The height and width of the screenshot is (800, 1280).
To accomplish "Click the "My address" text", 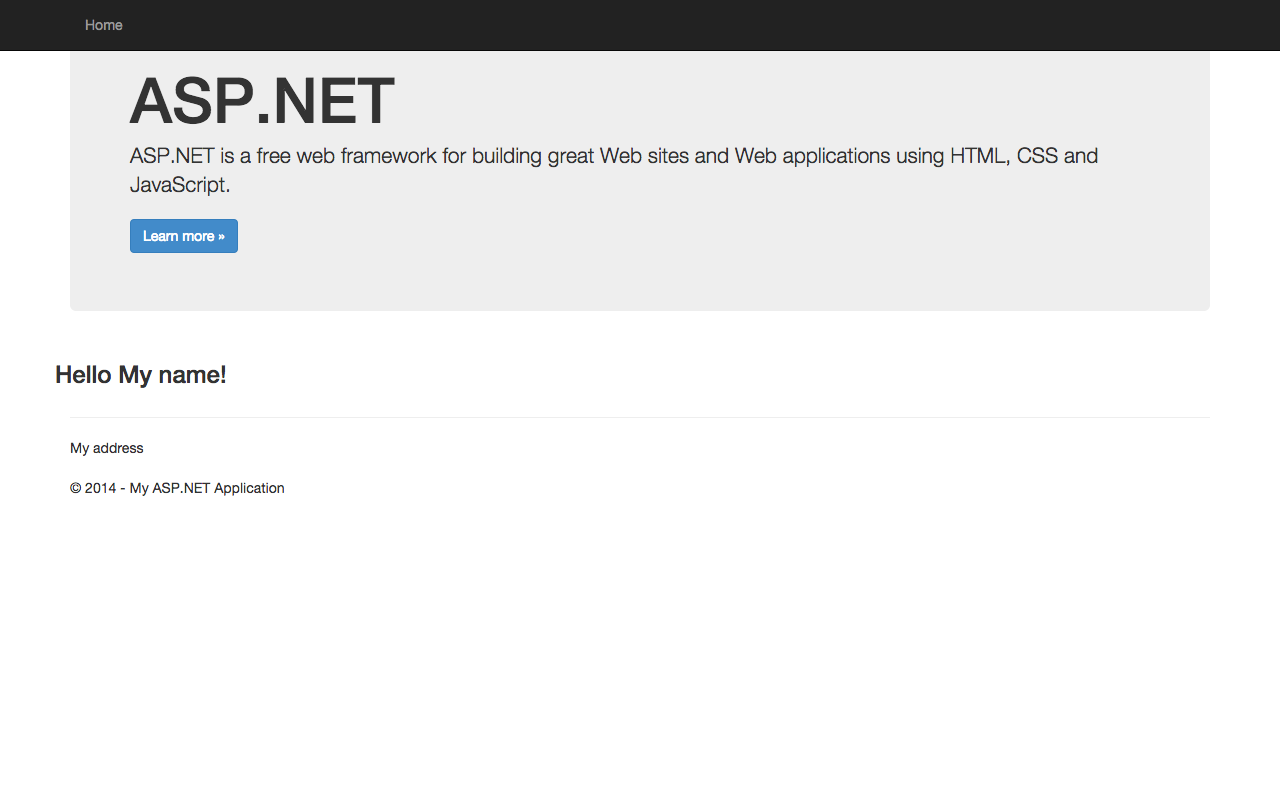I will 107,448.
